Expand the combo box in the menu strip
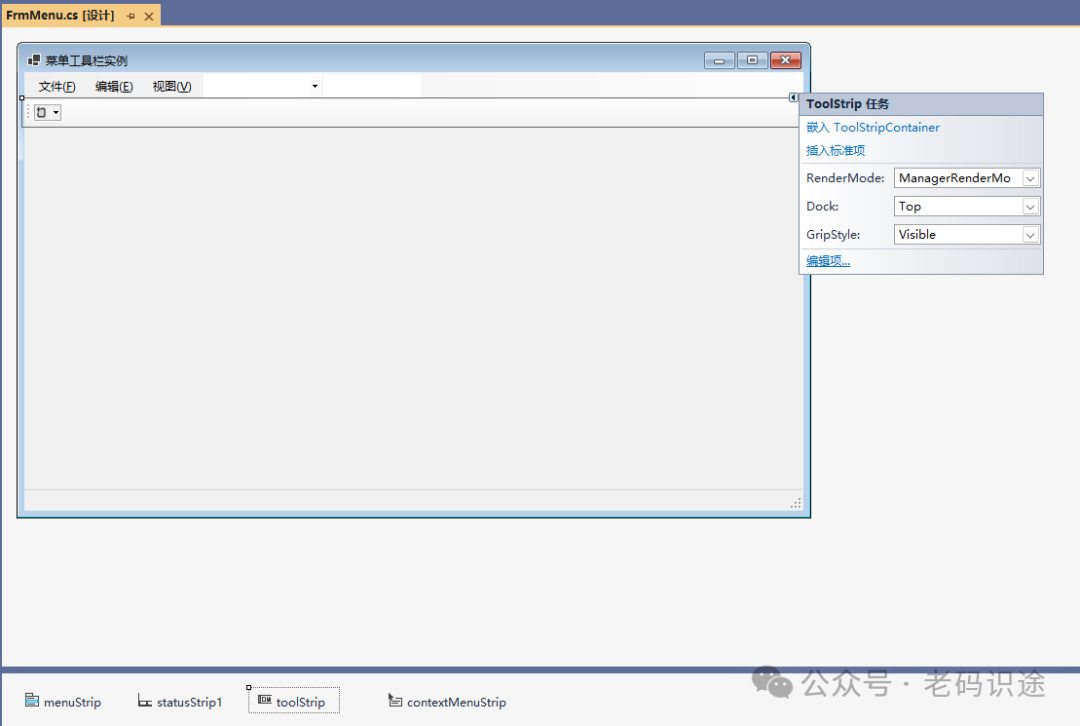Viewport: 1080px width, 726px height. (x=315, y=86)
